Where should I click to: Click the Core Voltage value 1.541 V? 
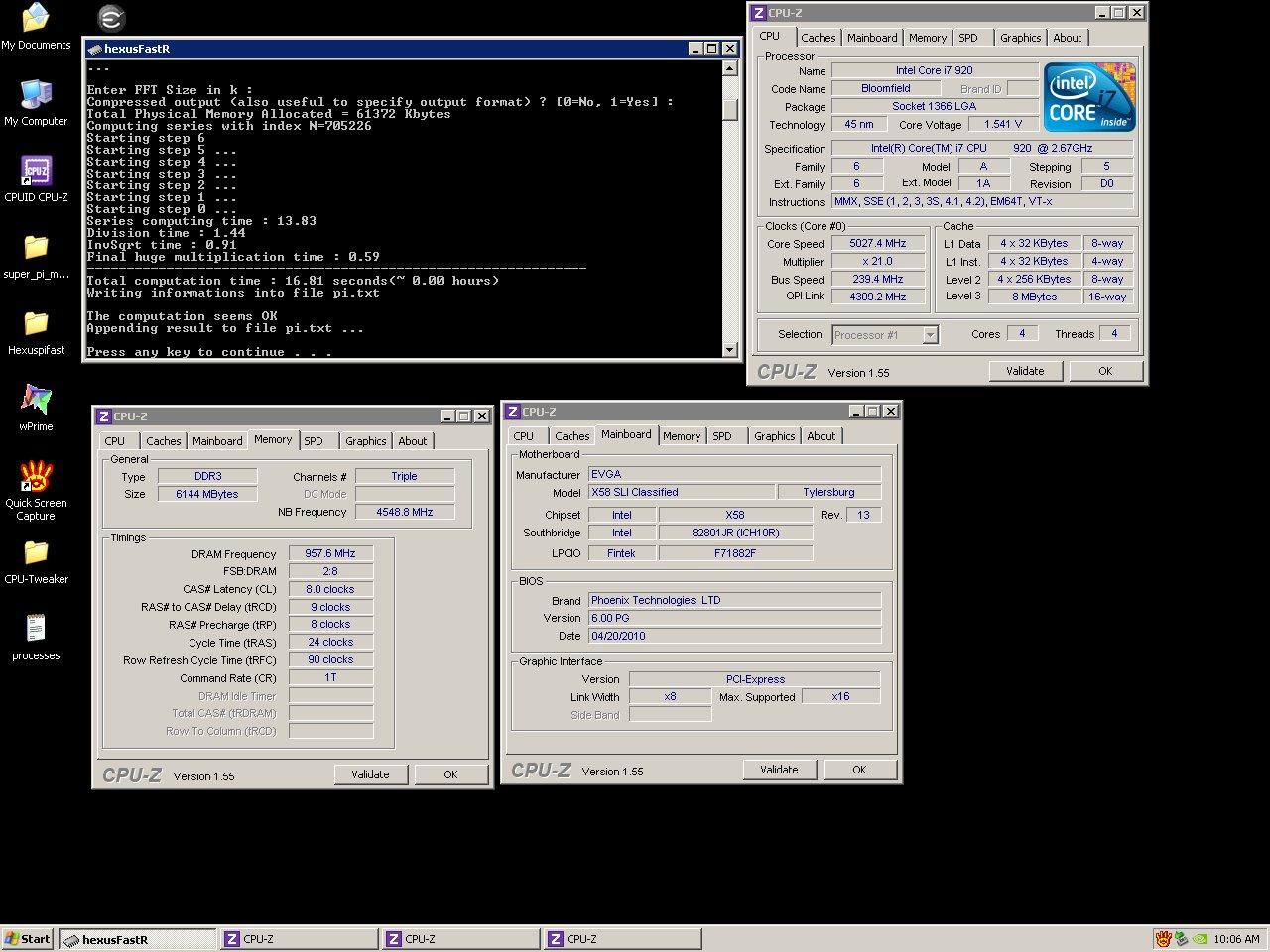tap(1003, 125)
